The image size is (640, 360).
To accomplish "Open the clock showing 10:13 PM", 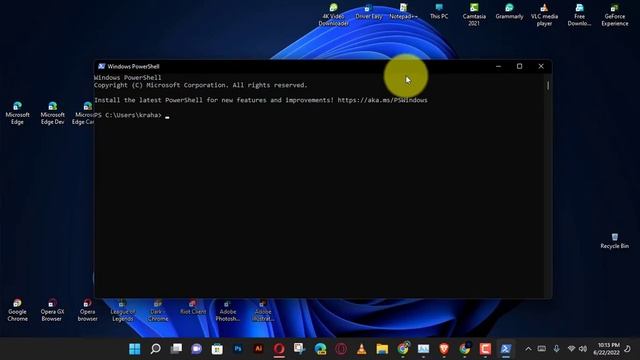I will click(607, 349).
